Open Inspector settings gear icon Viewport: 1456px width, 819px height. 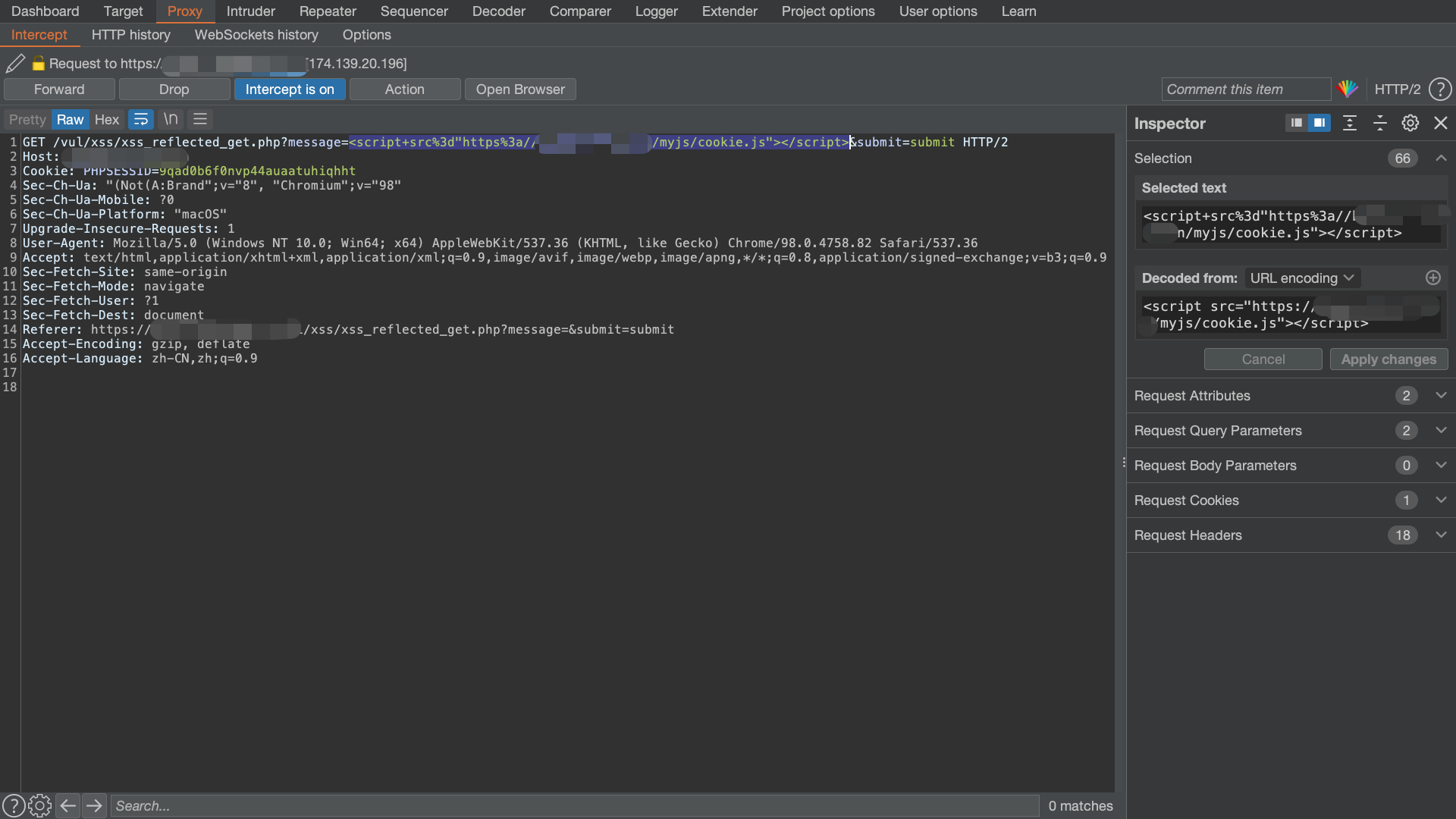[1410, 123]
